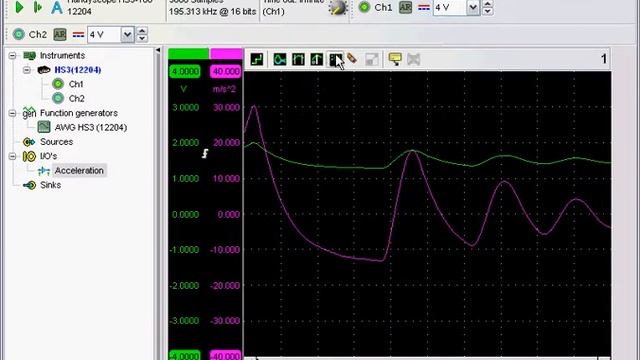Click the Sinks icon in the tree

(29, 185)
